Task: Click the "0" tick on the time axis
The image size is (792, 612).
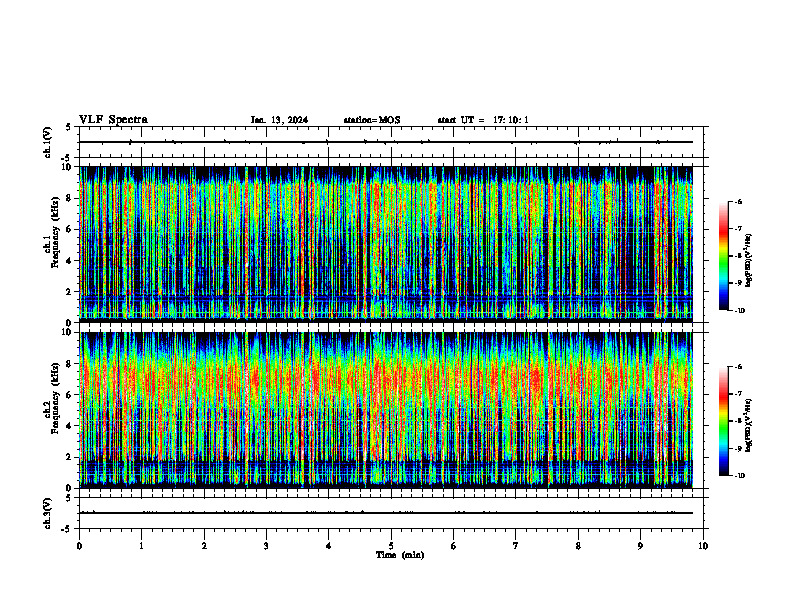Action: pos(79,546)
